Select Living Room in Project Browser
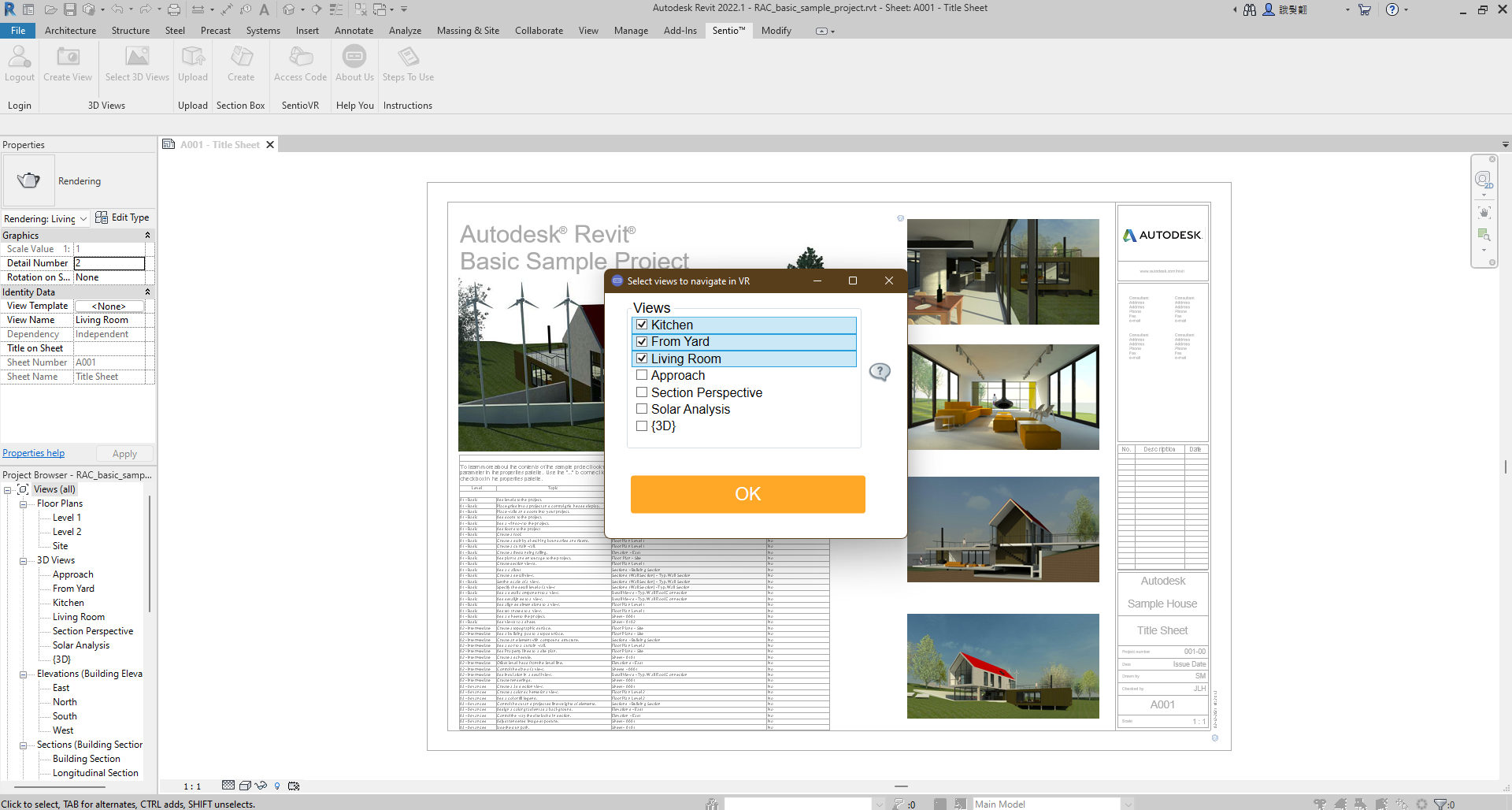Viewport: 1512px width, 810px height. [79, 617]
